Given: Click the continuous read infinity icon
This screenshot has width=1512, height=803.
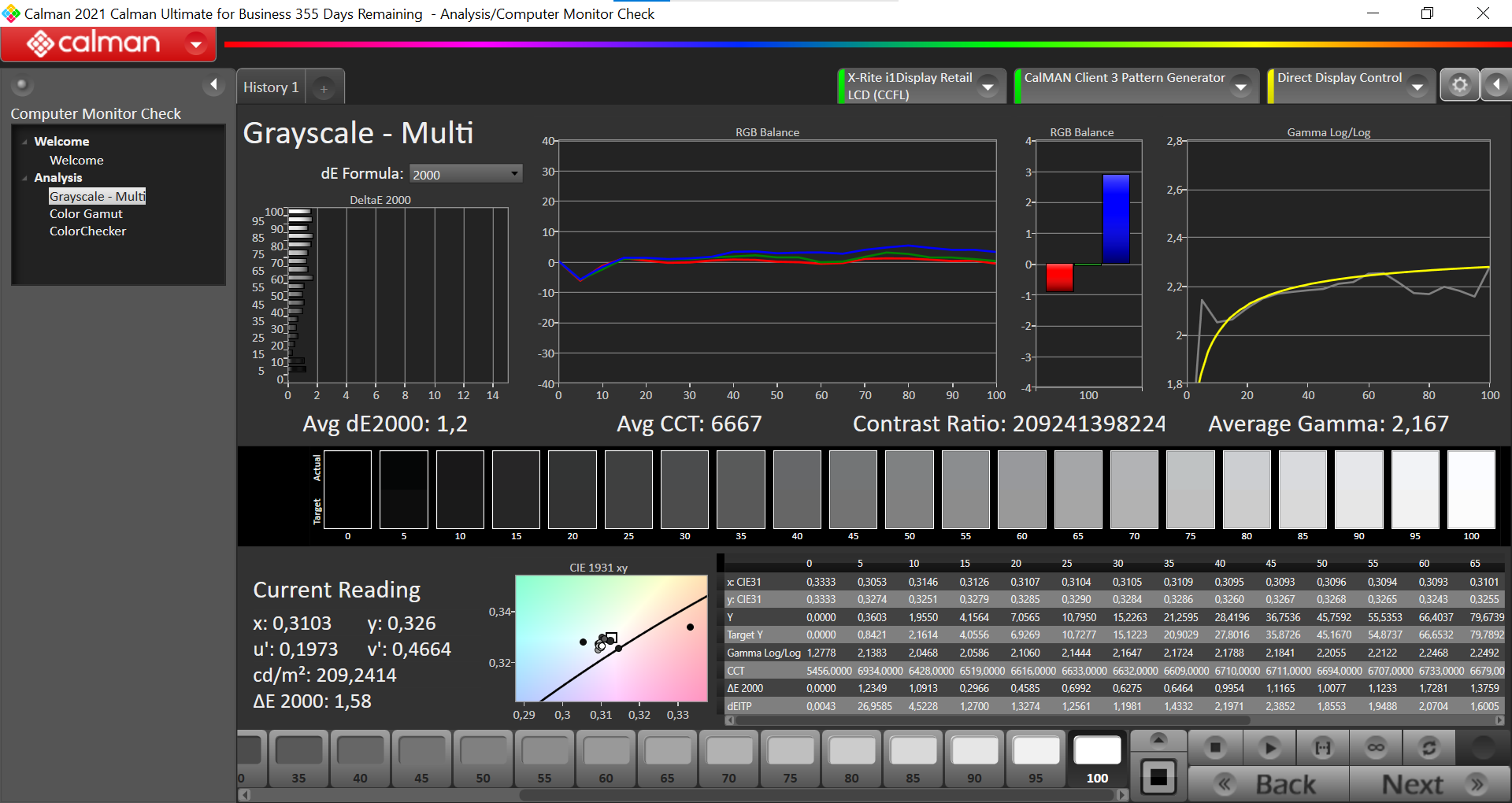Looking at the screenshot, I should click(x=1376, y=747).
